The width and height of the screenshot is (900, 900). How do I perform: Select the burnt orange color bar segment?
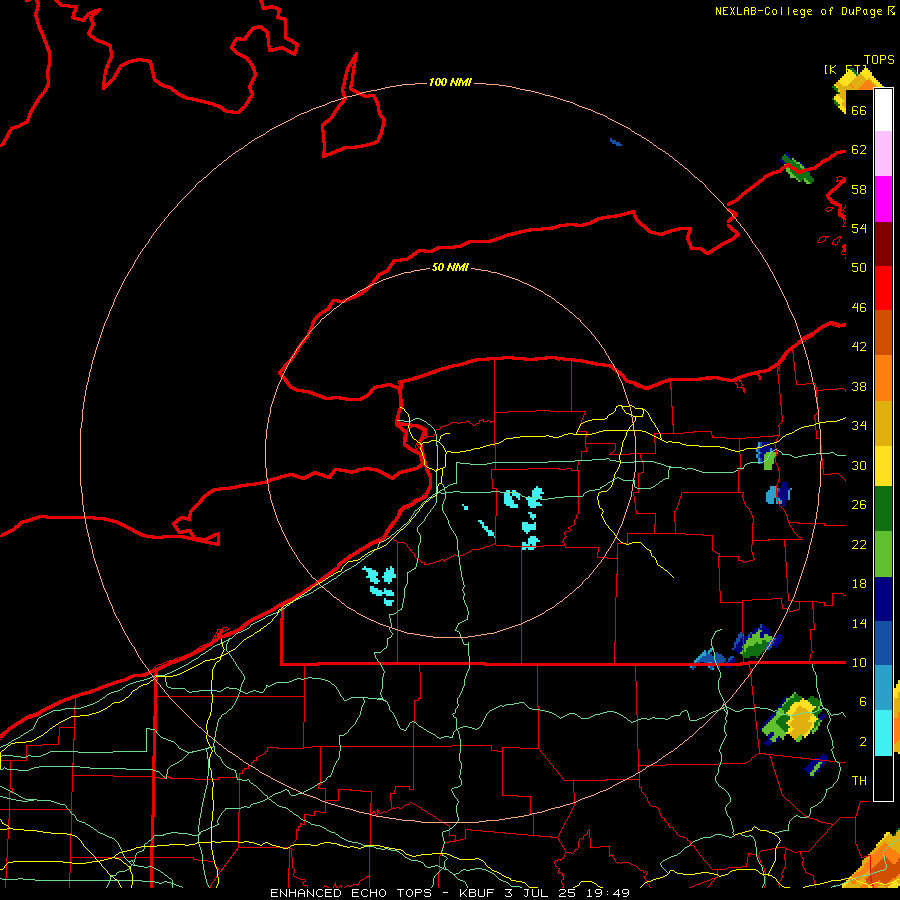(883, 333)
